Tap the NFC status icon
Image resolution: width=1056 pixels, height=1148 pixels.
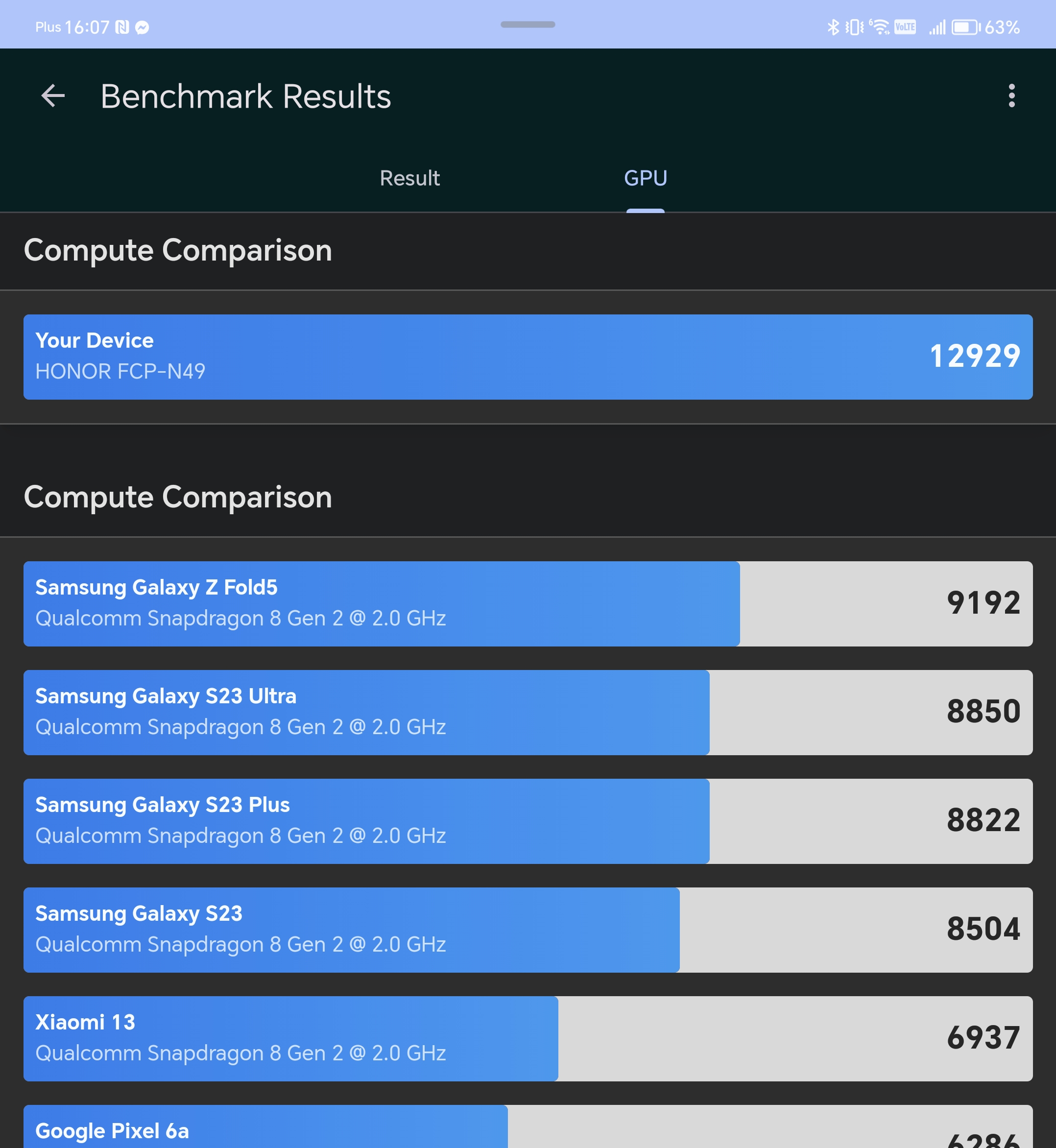[x=122, y=27]
